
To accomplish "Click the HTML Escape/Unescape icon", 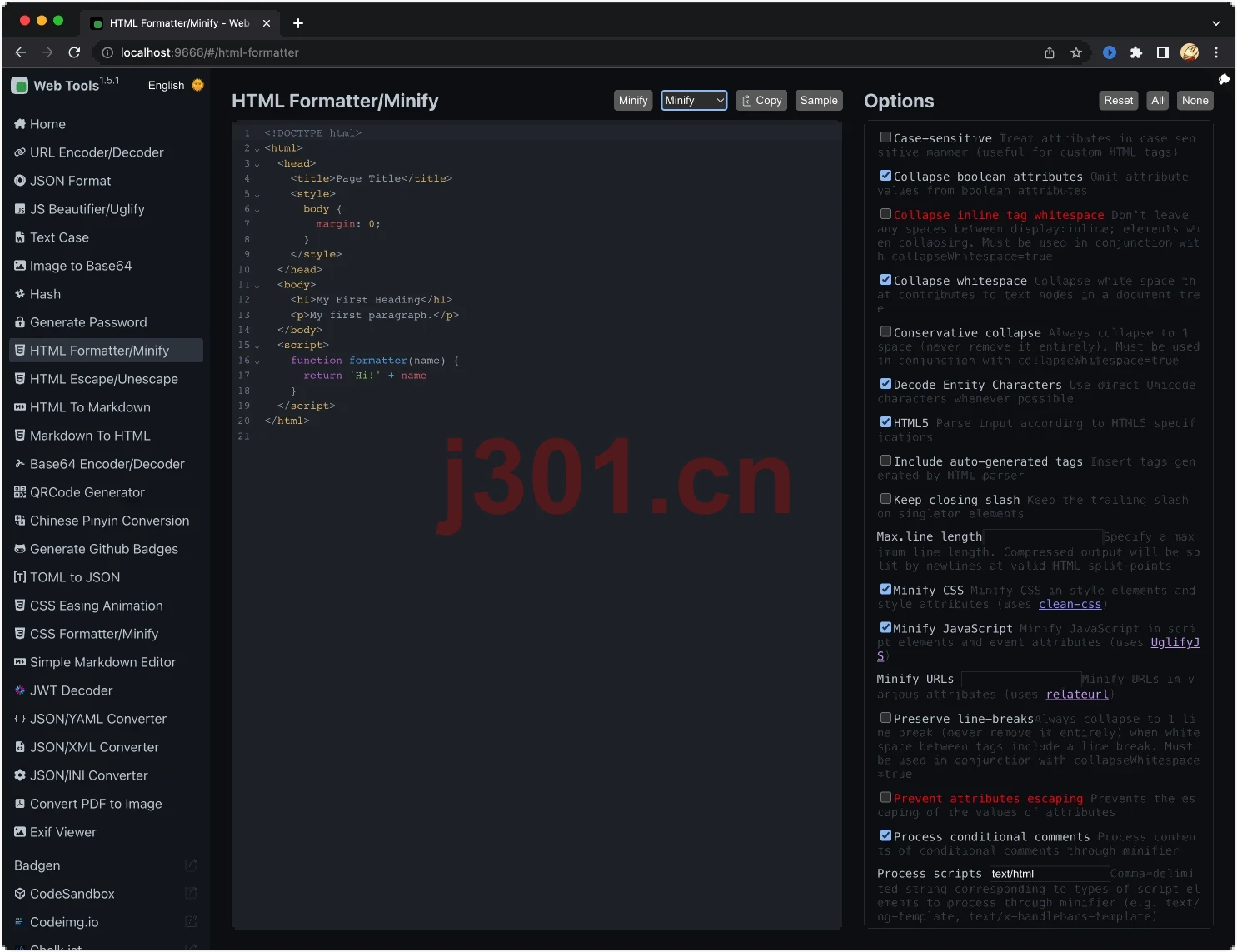I will click(x=20, y=379).
